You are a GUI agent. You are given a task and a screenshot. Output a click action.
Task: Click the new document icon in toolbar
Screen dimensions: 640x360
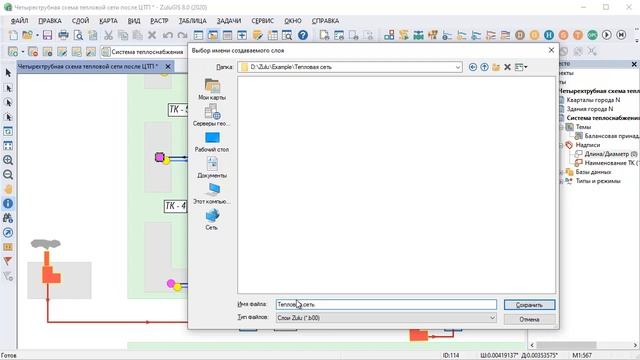click(13, 35)
